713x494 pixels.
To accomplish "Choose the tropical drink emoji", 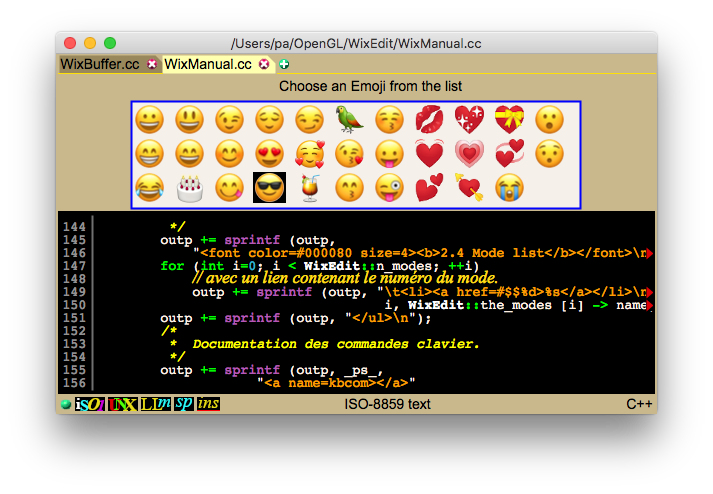I will point(309,187).
